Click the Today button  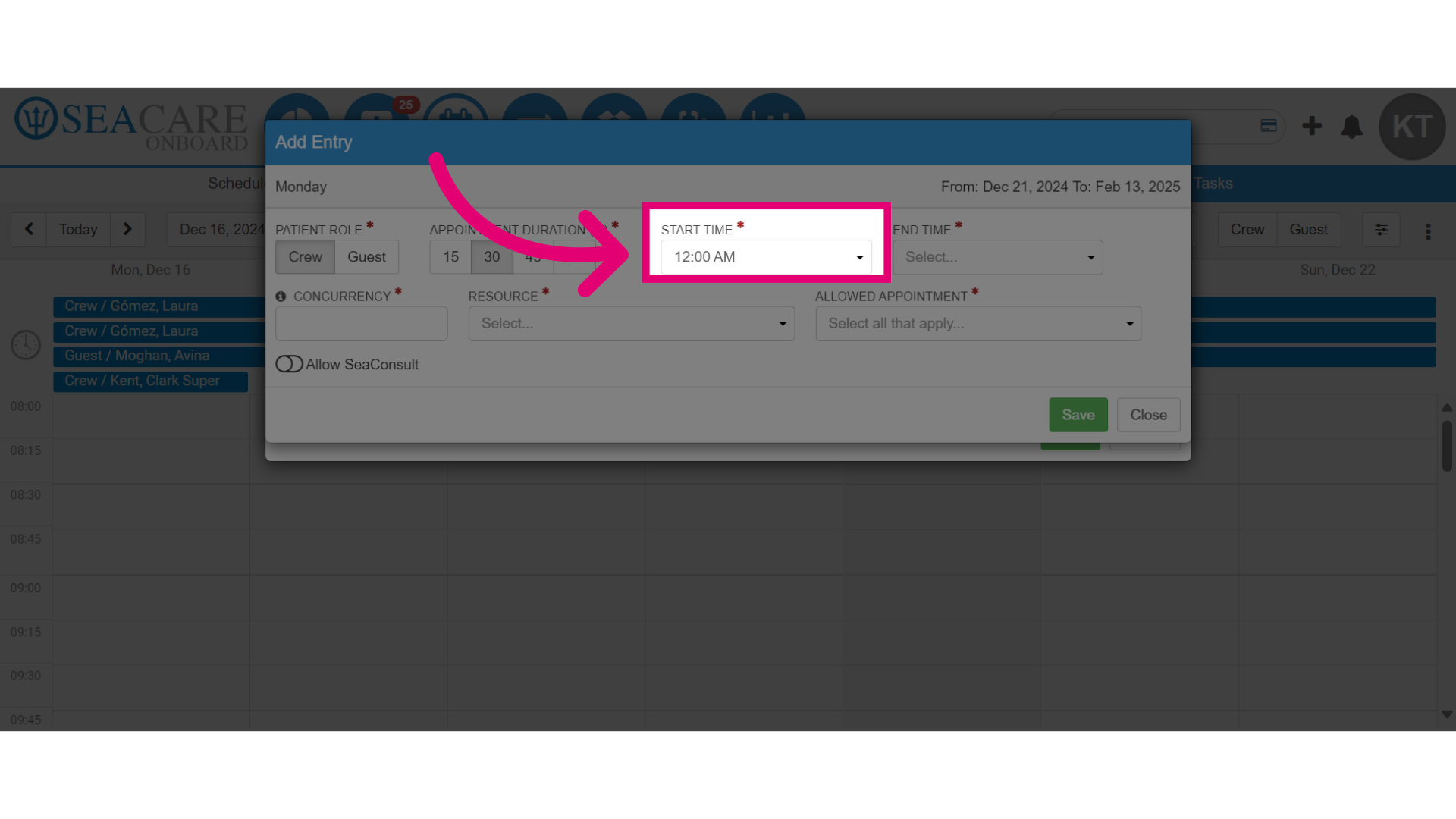[x=78, y=229]
